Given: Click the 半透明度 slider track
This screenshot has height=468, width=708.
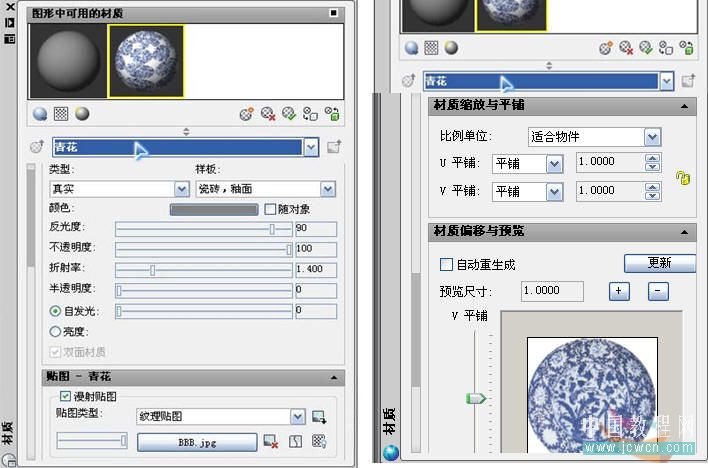Looking at the screenshot, I should click(x=204, y=290).
